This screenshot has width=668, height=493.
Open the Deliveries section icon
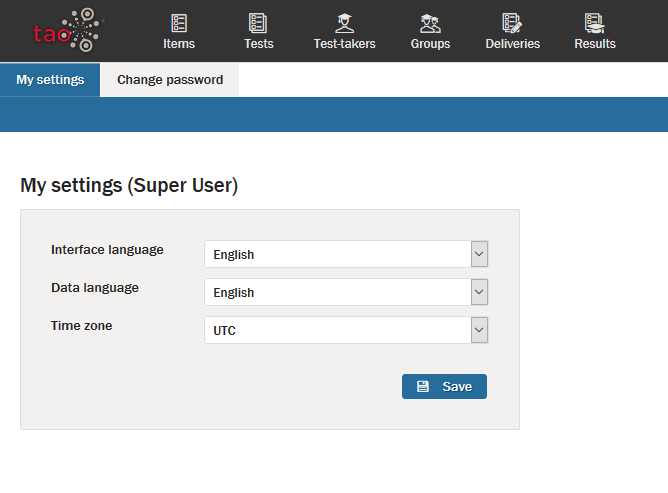(x=512, y=23)
